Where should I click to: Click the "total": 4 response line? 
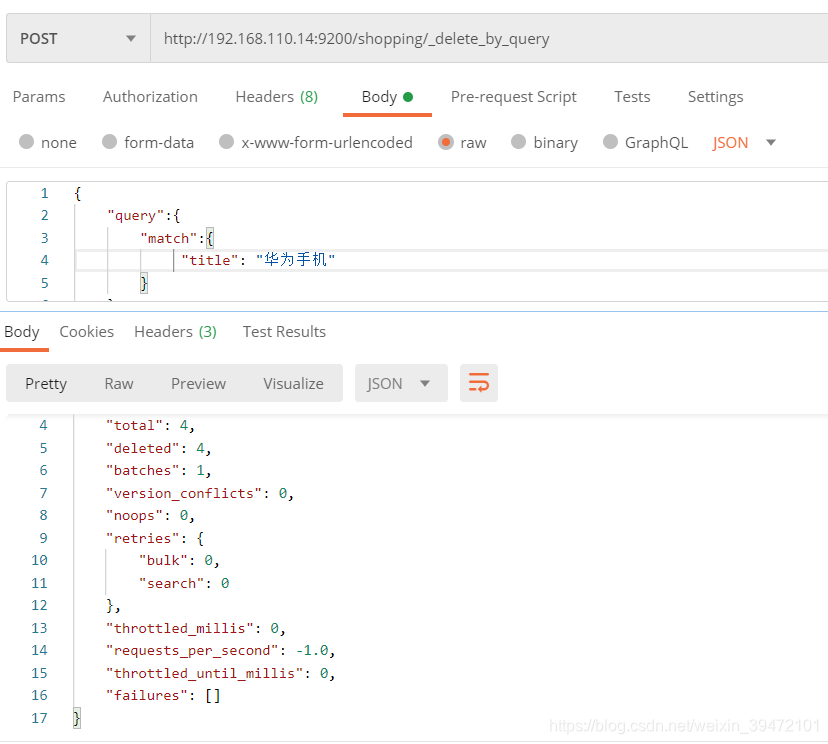(150, 425)
